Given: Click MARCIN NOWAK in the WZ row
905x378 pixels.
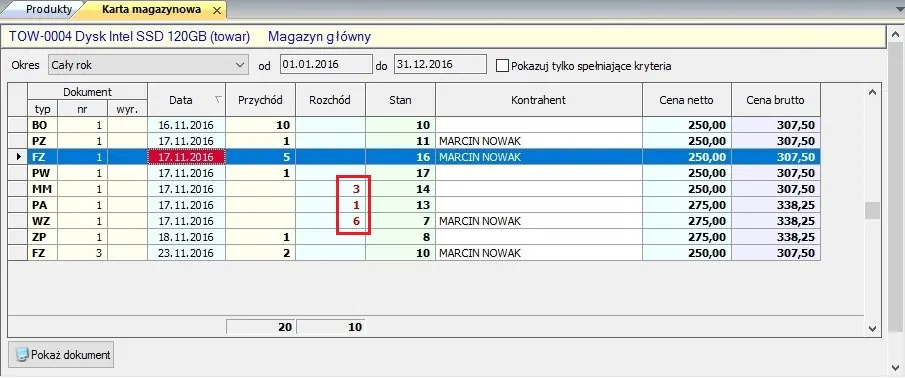Looking at the screenshot, I should 480,221.
